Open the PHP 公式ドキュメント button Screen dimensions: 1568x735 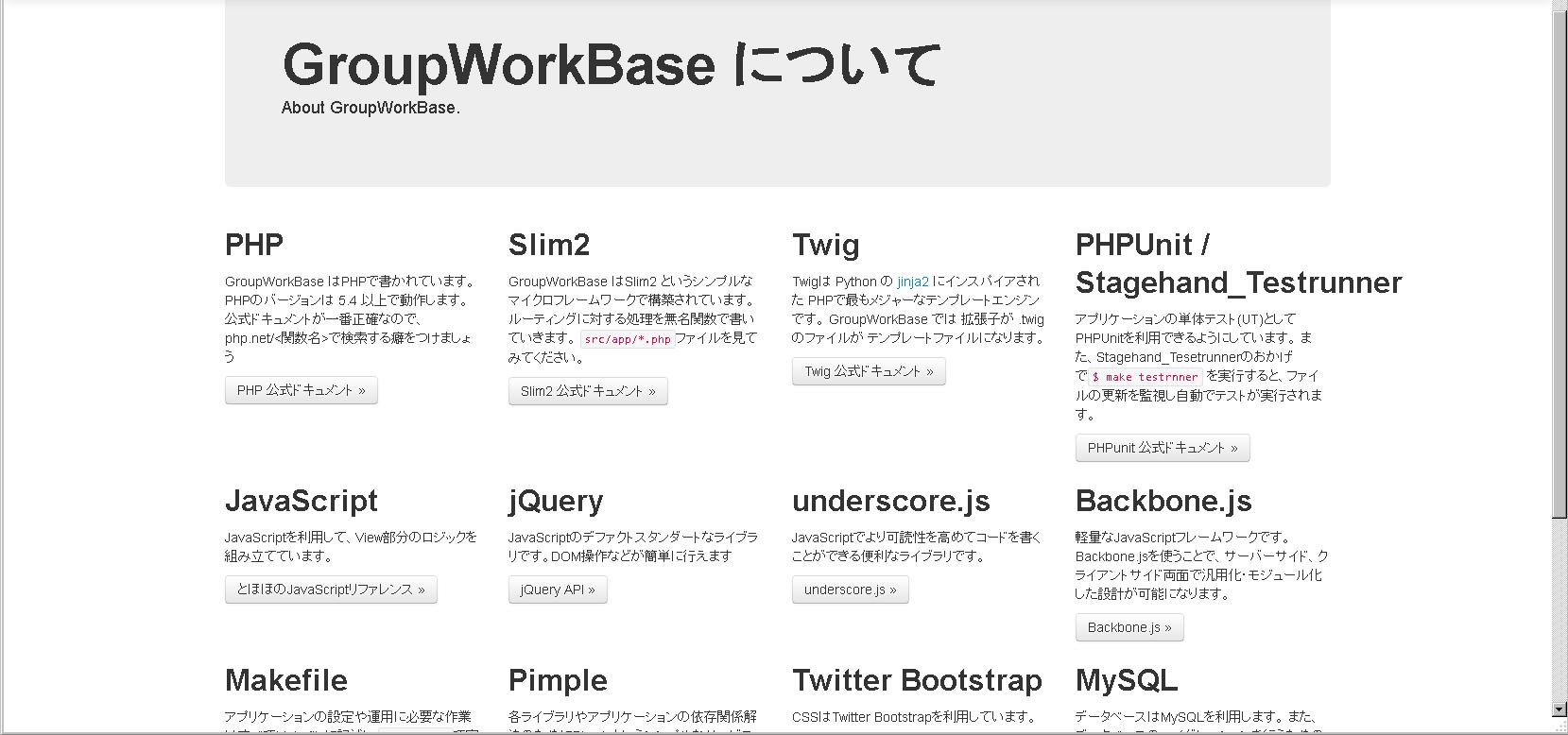tap(301, 390)
